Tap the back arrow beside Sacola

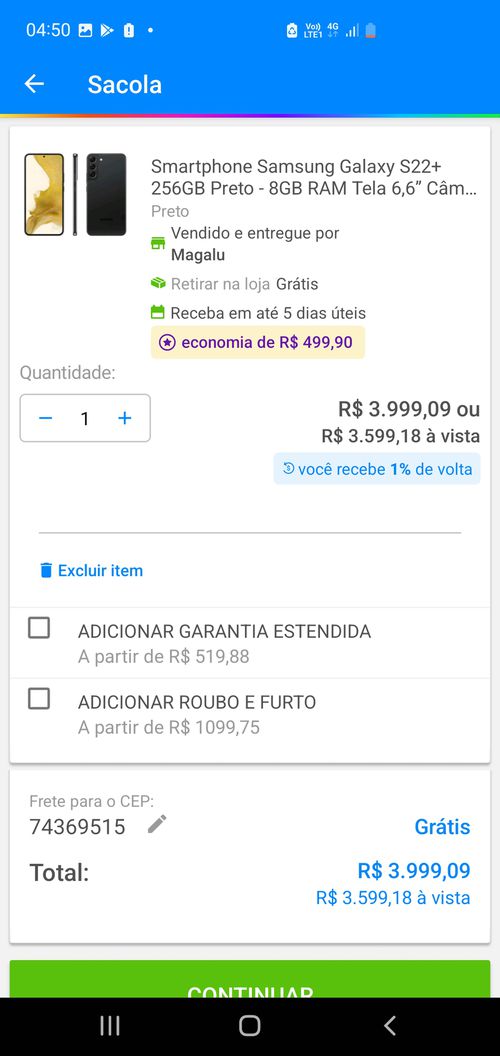coord(34,84)
